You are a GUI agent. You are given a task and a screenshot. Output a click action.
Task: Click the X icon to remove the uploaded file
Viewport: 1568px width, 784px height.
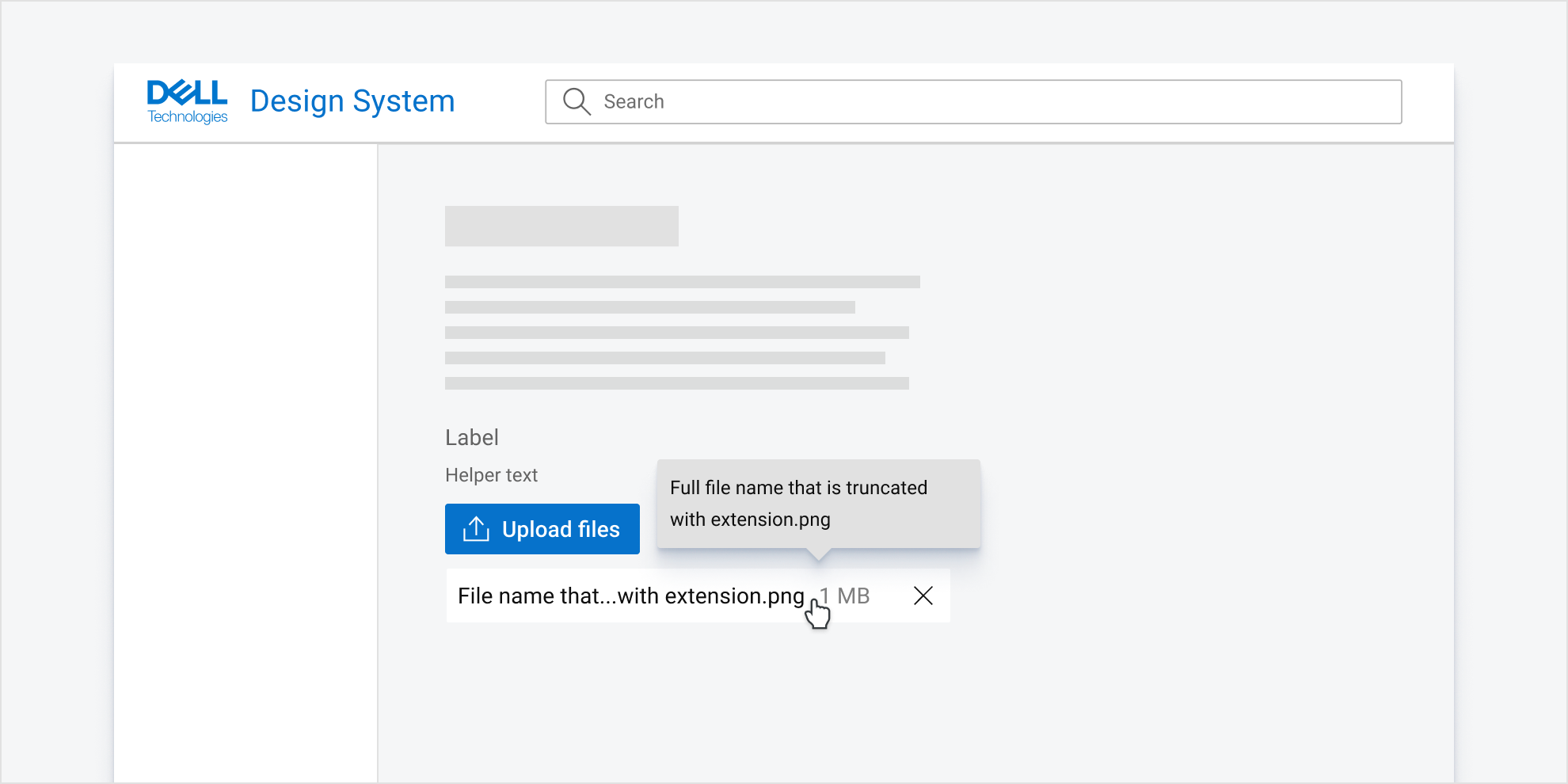pyautogui.click(x=923, y=596)
